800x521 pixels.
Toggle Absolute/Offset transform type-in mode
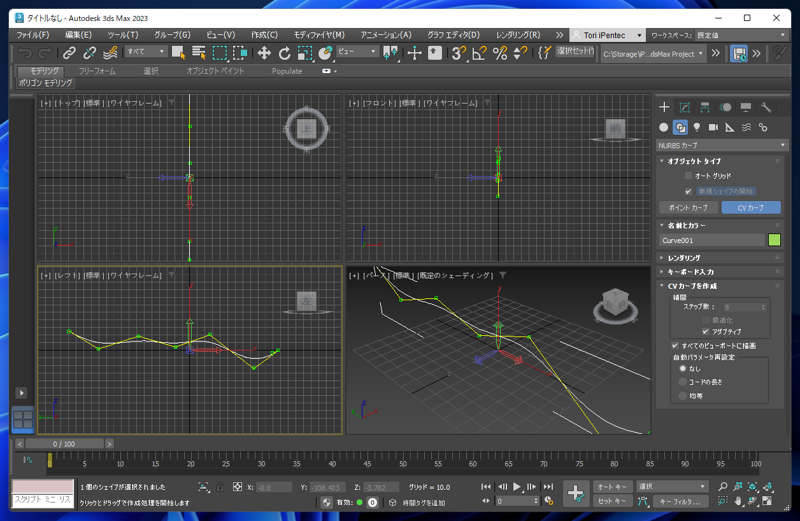click(237, 487)
